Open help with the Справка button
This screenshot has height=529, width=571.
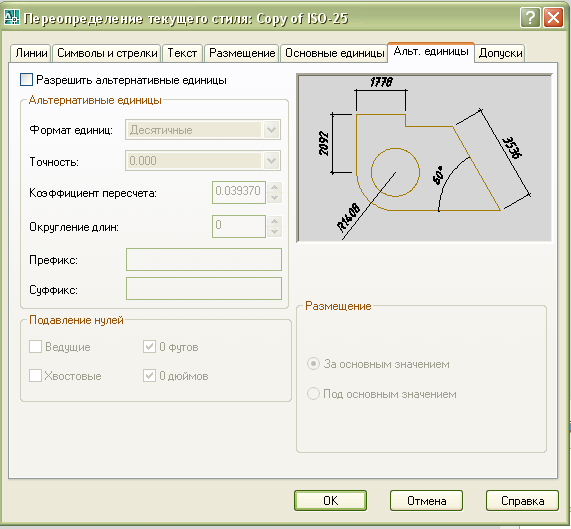pyautogui.click(x=522, y=501)
